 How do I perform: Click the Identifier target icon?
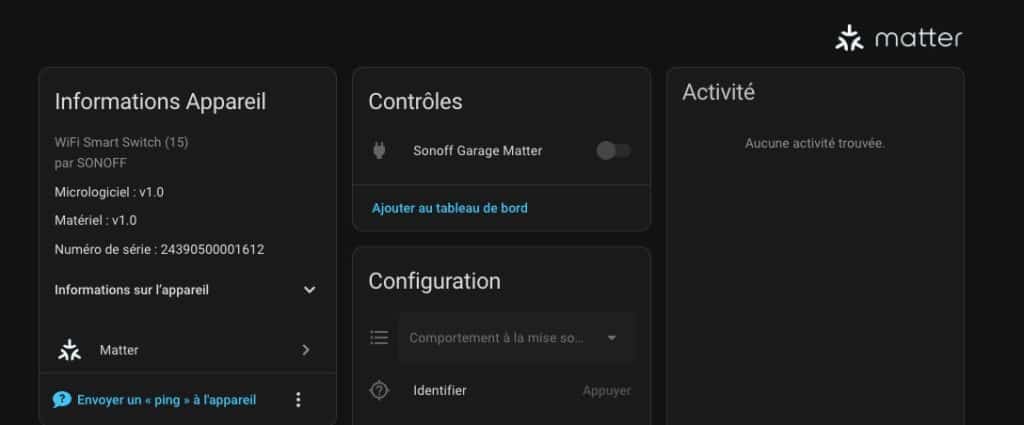point(379,391)
